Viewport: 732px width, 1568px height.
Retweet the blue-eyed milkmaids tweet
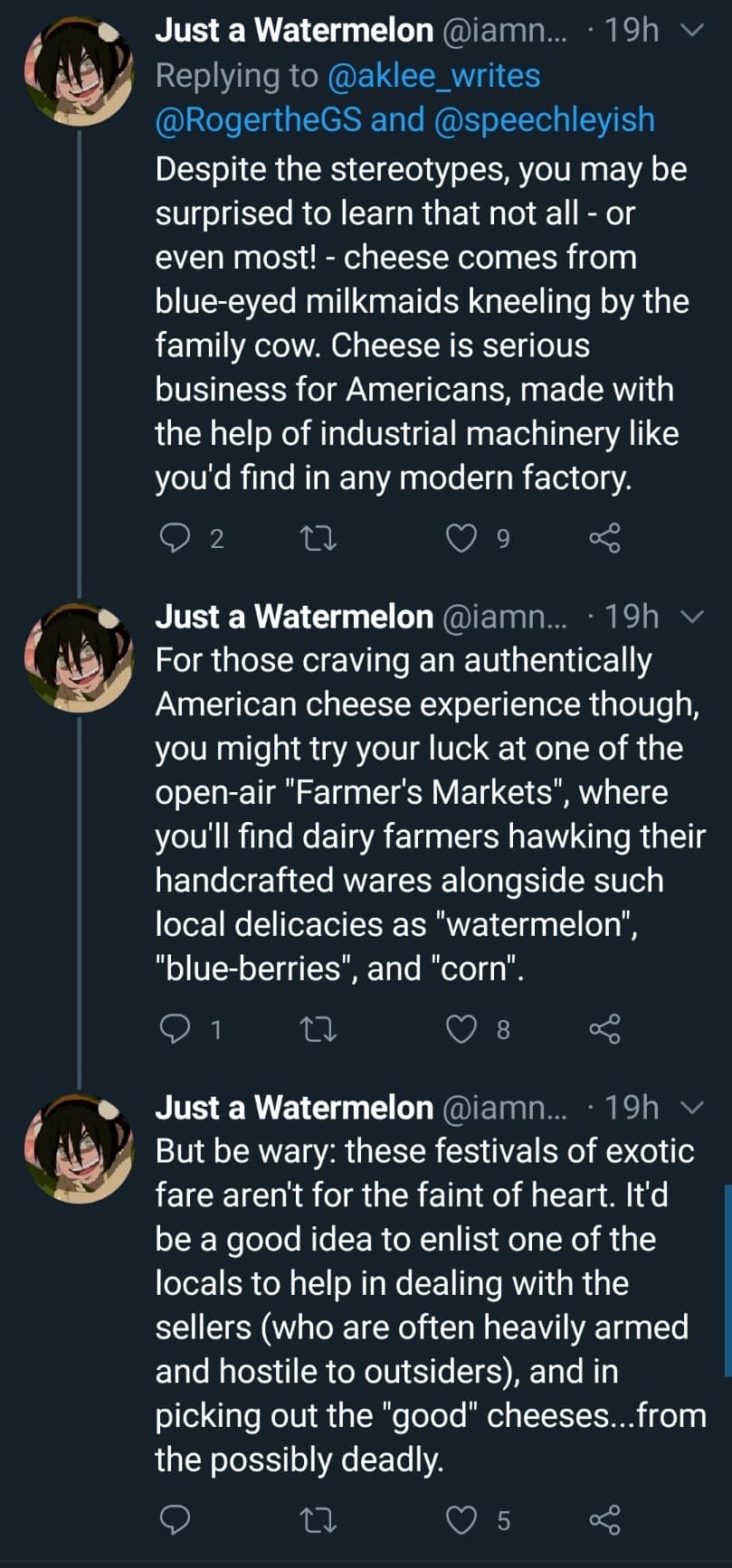pyautogui.click(x=318, y=538)
